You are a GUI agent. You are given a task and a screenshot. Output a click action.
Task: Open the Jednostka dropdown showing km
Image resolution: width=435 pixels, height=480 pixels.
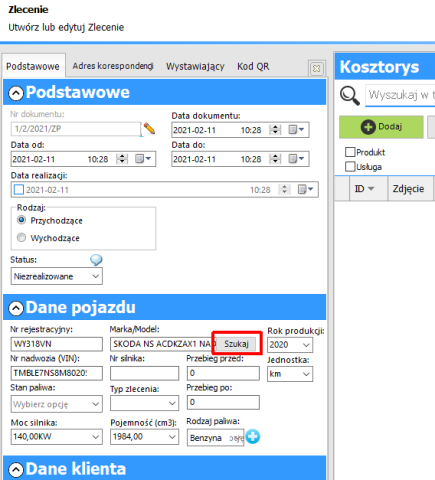point(290,374)
